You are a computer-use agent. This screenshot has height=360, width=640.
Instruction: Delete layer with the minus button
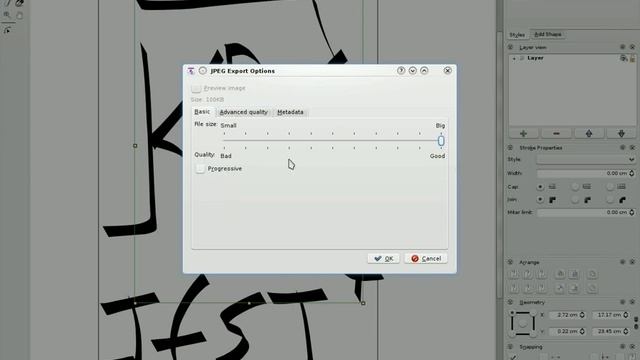pos(556,133)
